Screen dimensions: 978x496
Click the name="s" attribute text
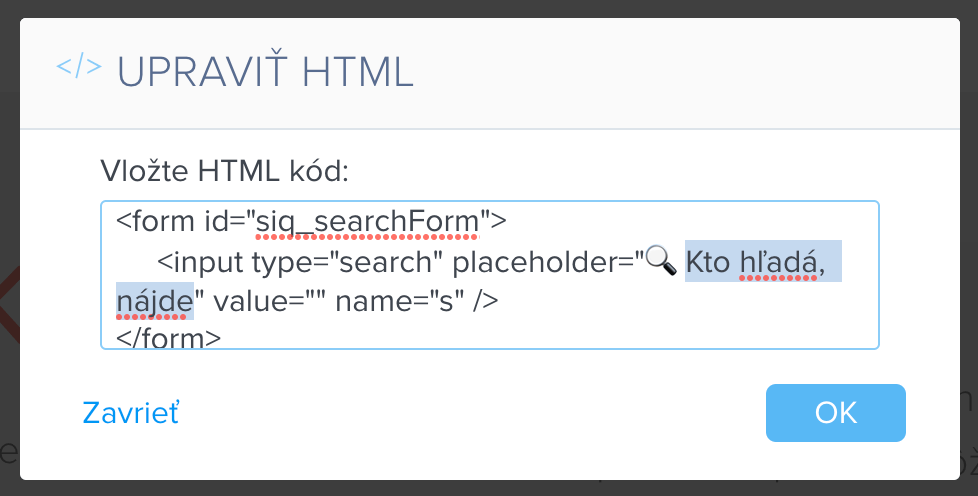(399, 301)
